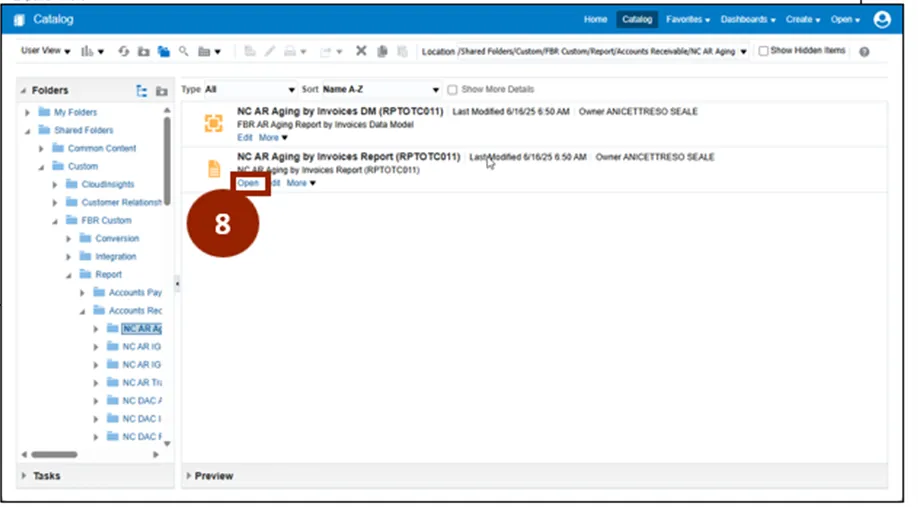Open the Type All dropdown
Image resolution: width=918 pixels, height=507 pixels.
[250, 90]
